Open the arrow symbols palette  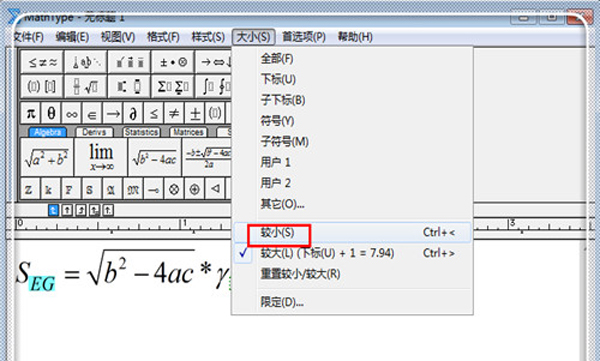(x=214, y=62)
